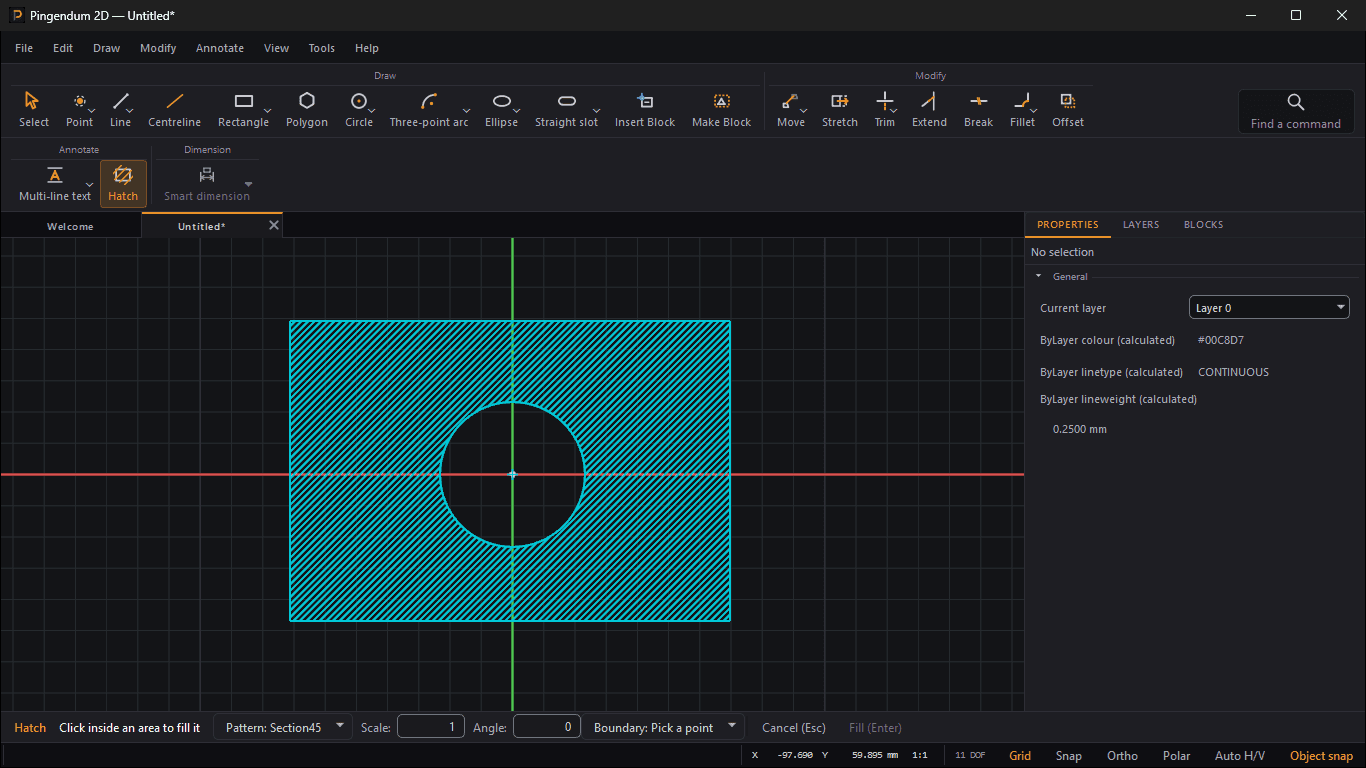Click Insert Block tool

coord(644,110)
